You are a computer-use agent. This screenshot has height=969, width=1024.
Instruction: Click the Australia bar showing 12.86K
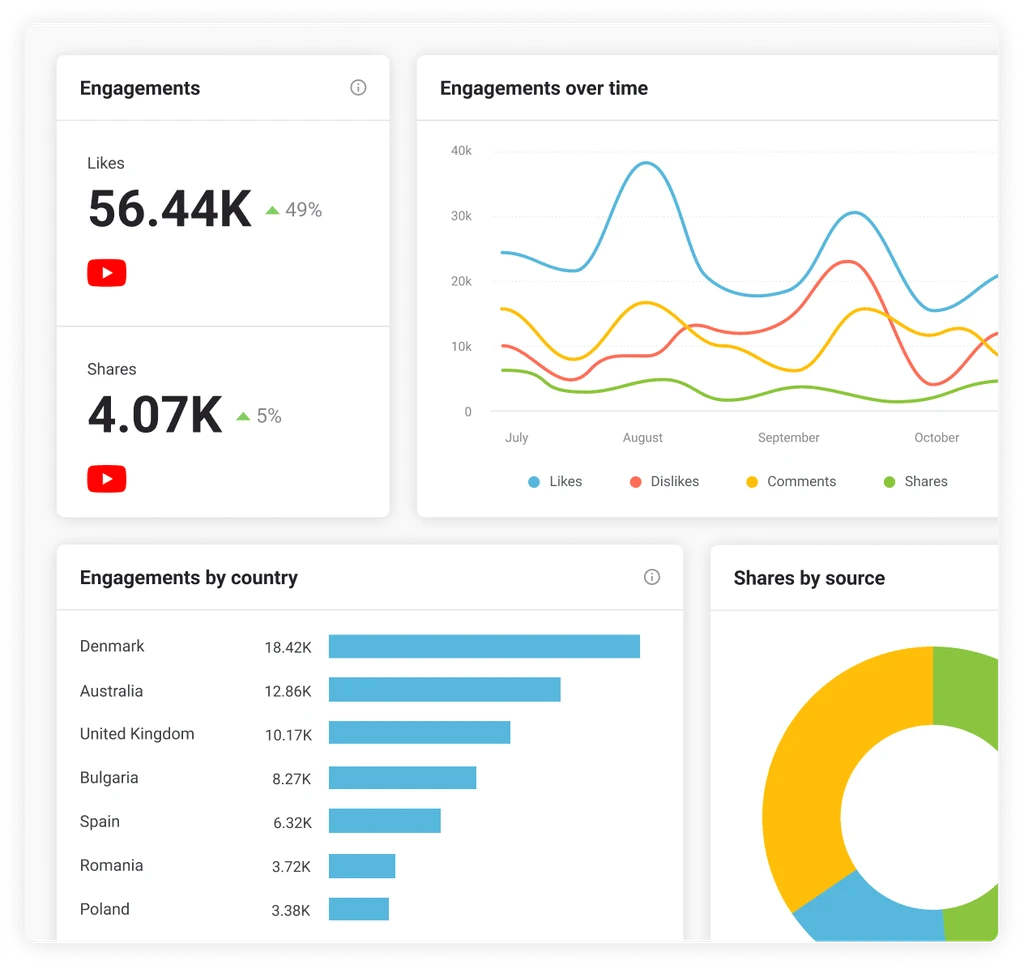tap(444, 690)
